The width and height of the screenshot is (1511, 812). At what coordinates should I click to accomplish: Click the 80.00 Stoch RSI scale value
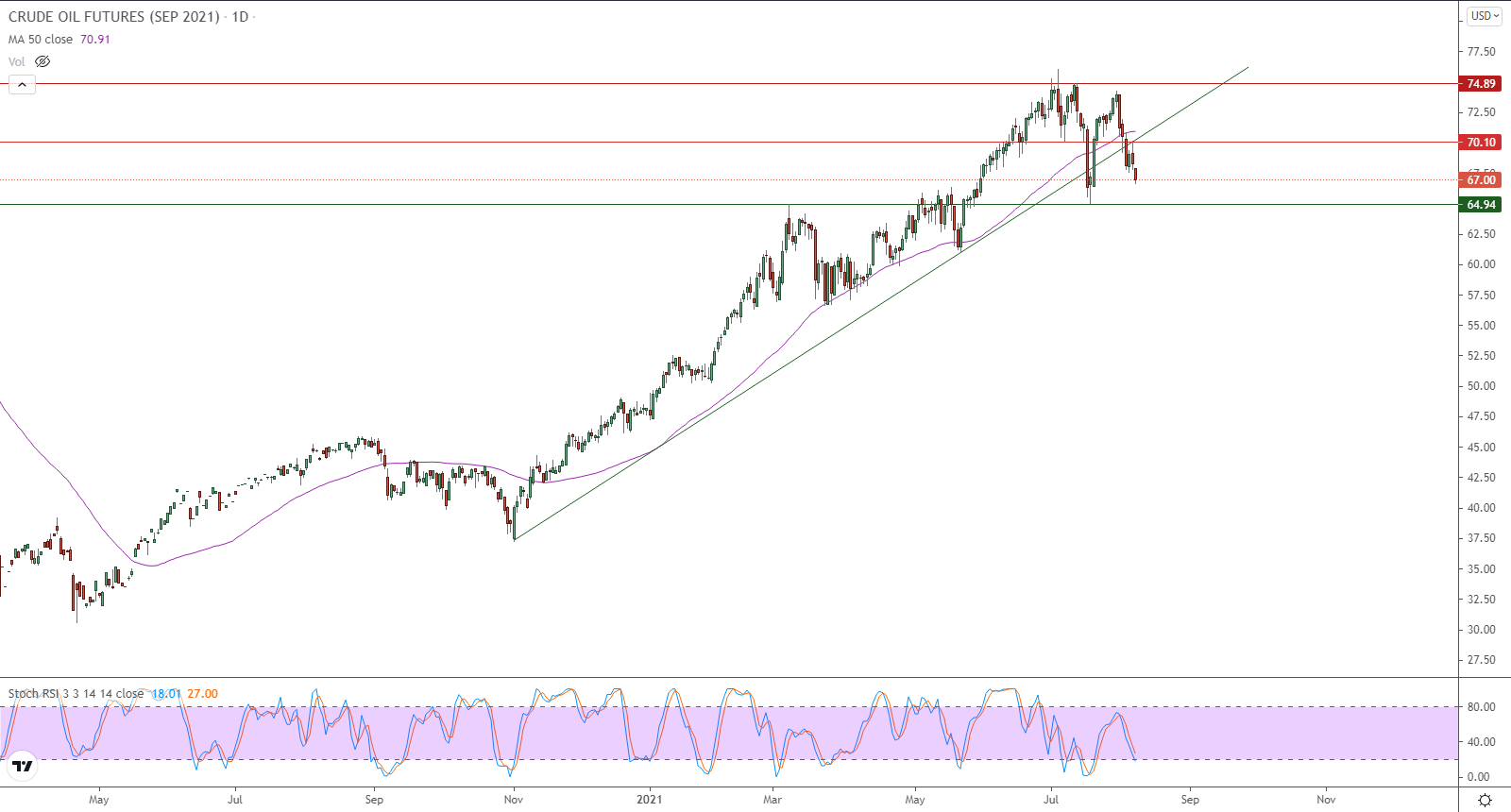[x=1481, y=707]
